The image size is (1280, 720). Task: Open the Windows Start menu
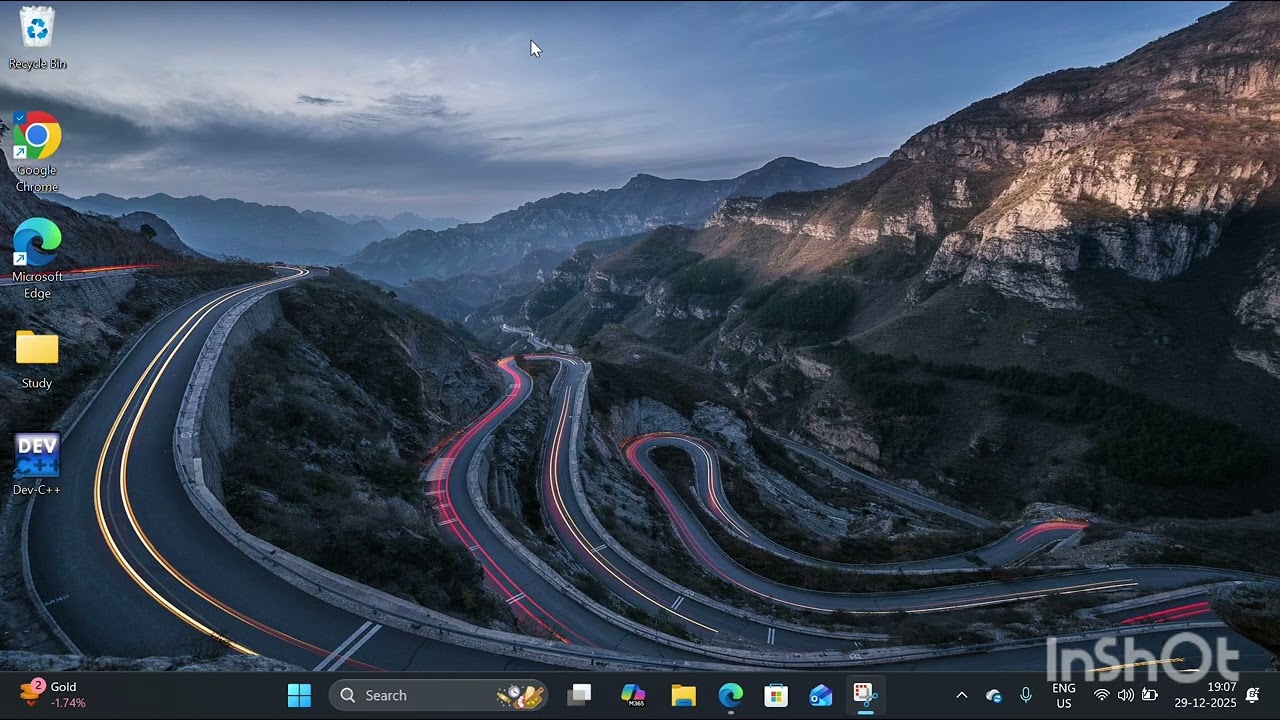click(299, 695)
